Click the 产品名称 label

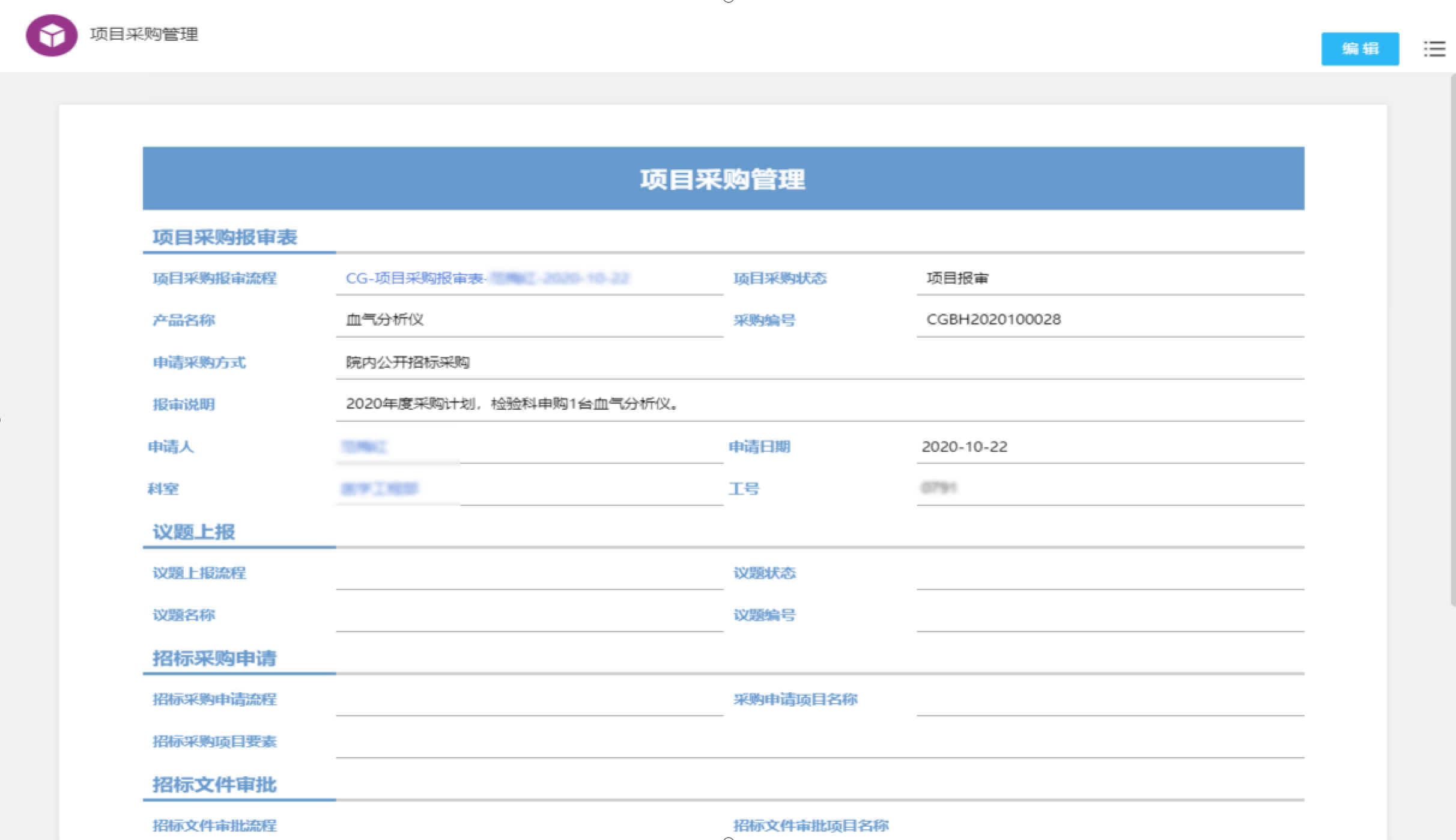pos(183,320)
